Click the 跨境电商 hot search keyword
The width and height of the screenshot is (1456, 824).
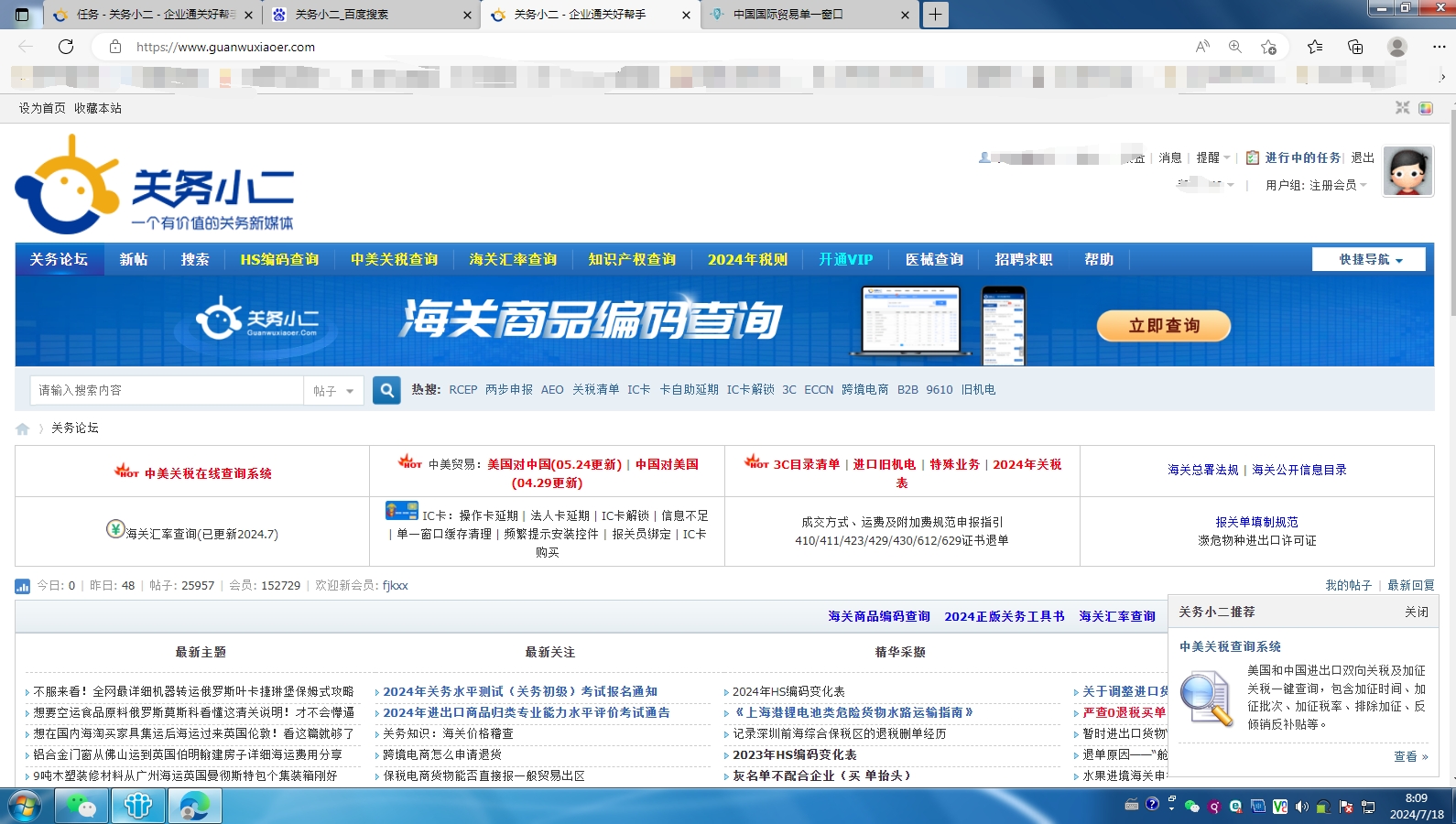865,389
